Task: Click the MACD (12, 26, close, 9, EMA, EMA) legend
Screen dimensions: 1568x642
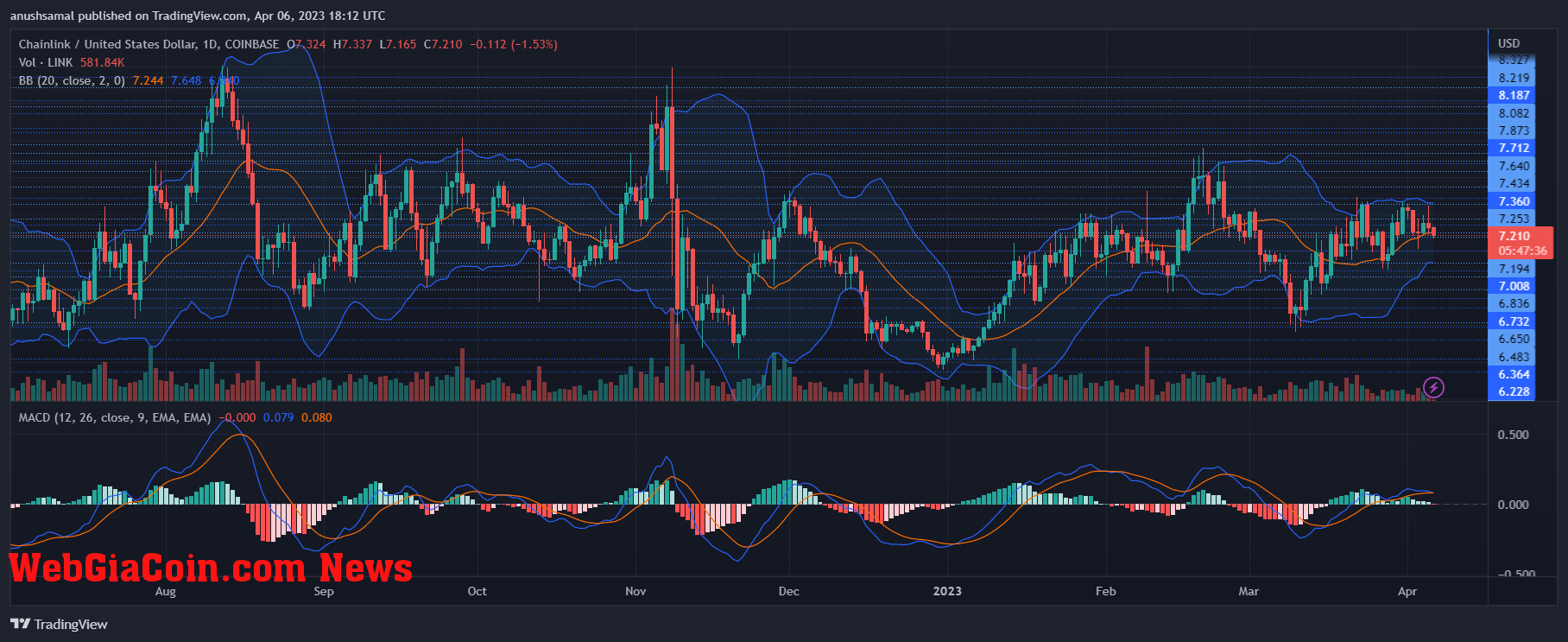Action: coord(115,417)
